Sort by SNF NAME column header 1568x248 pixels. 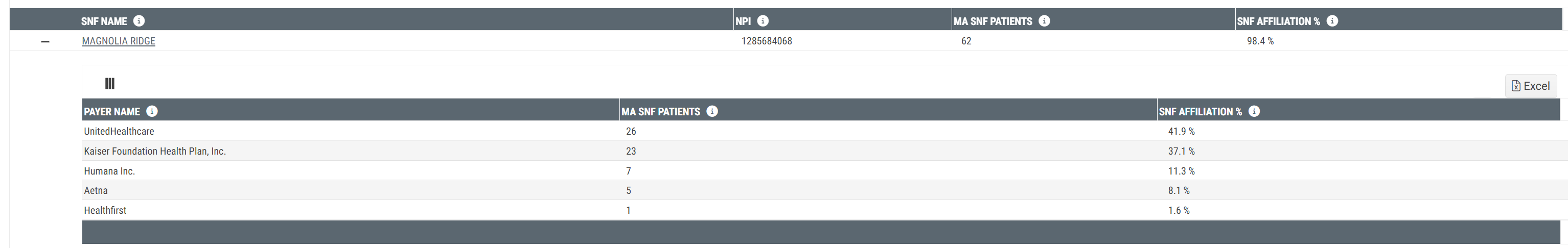point(104,20)
